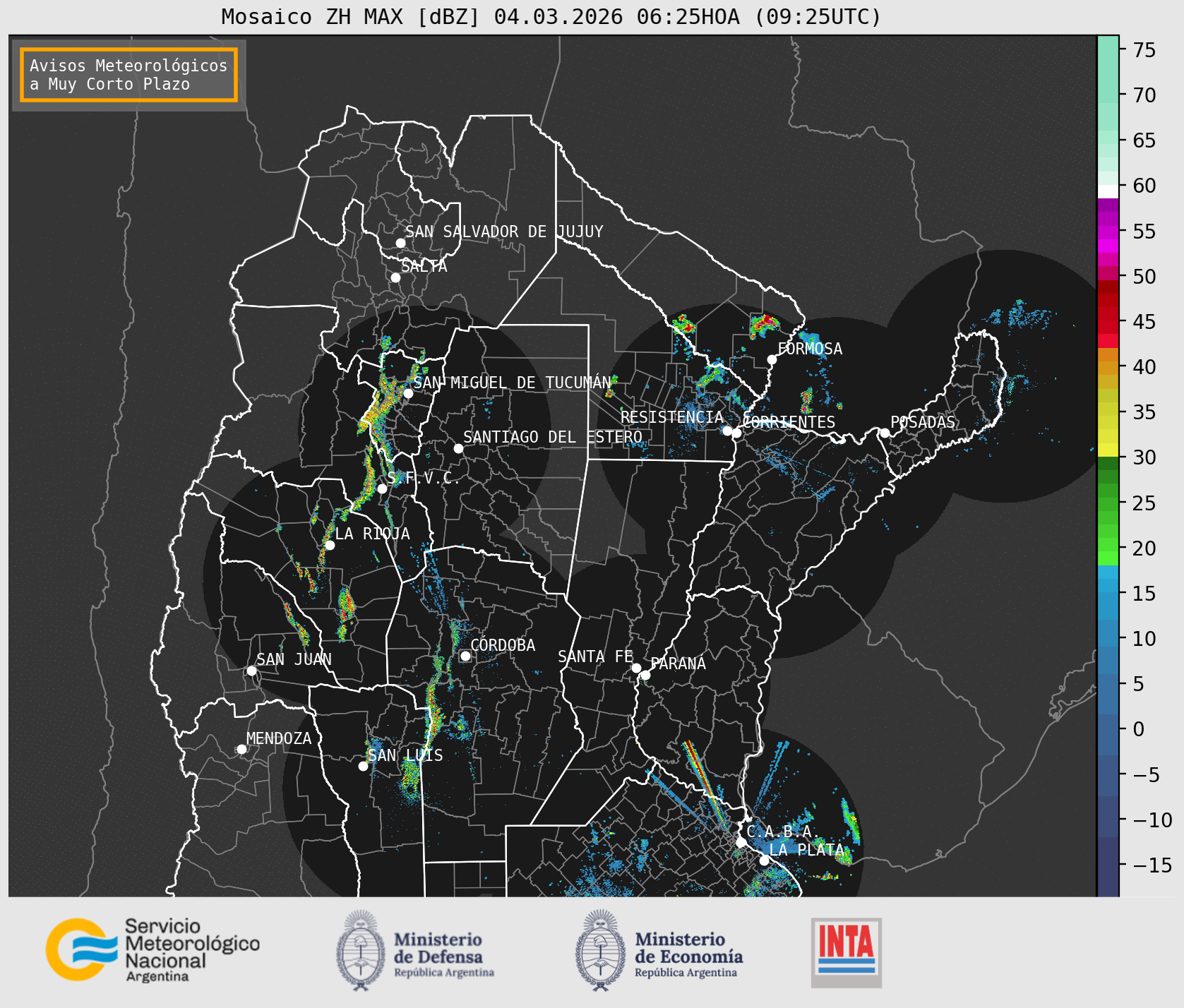The width and height of the screenshot is (1184, 1008).
Task: Select the Santiago del Estero marker dot
Action: 458,448
